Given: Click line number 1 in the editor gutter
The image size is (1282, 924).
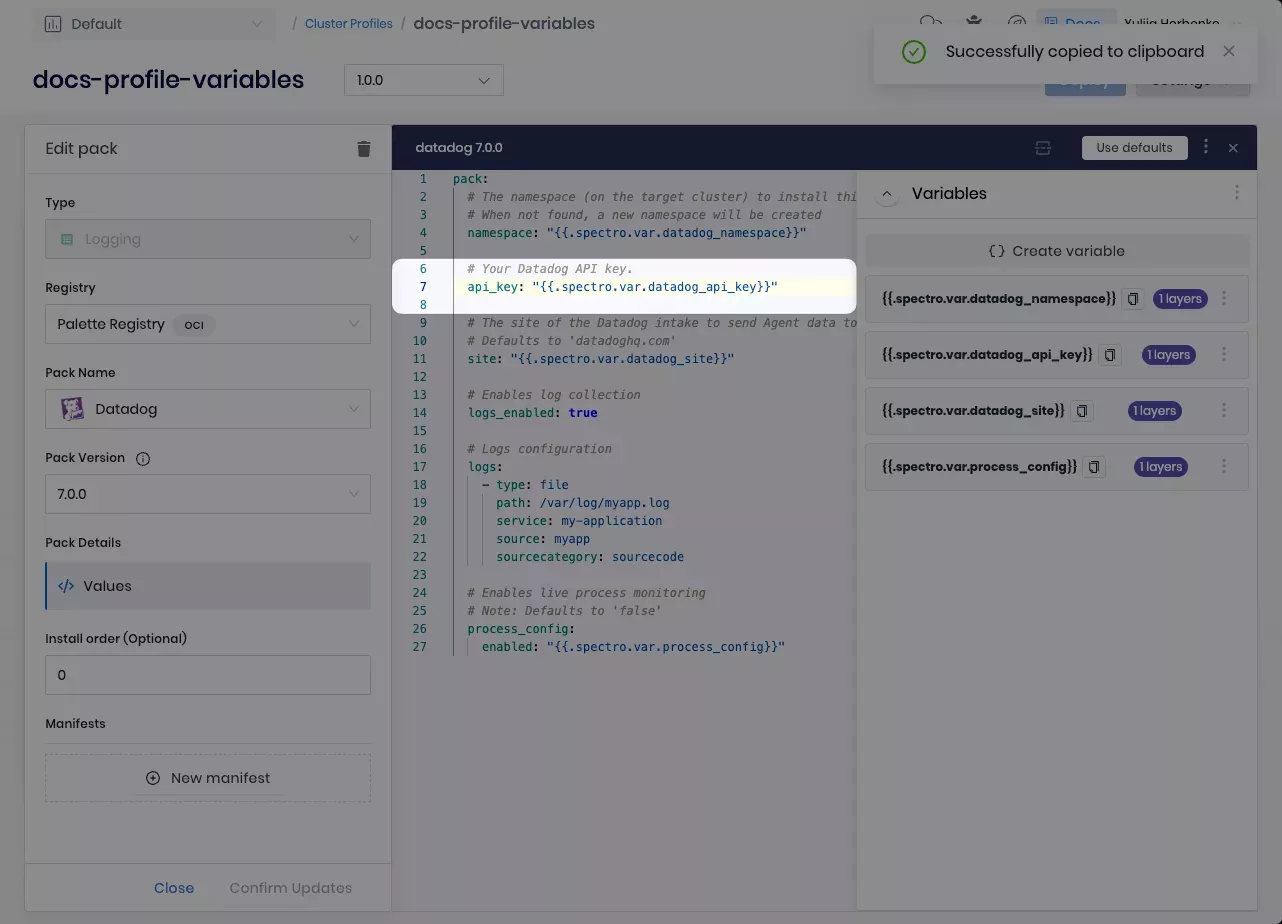Looking at the screenshot, I should [x=423, y=179].
